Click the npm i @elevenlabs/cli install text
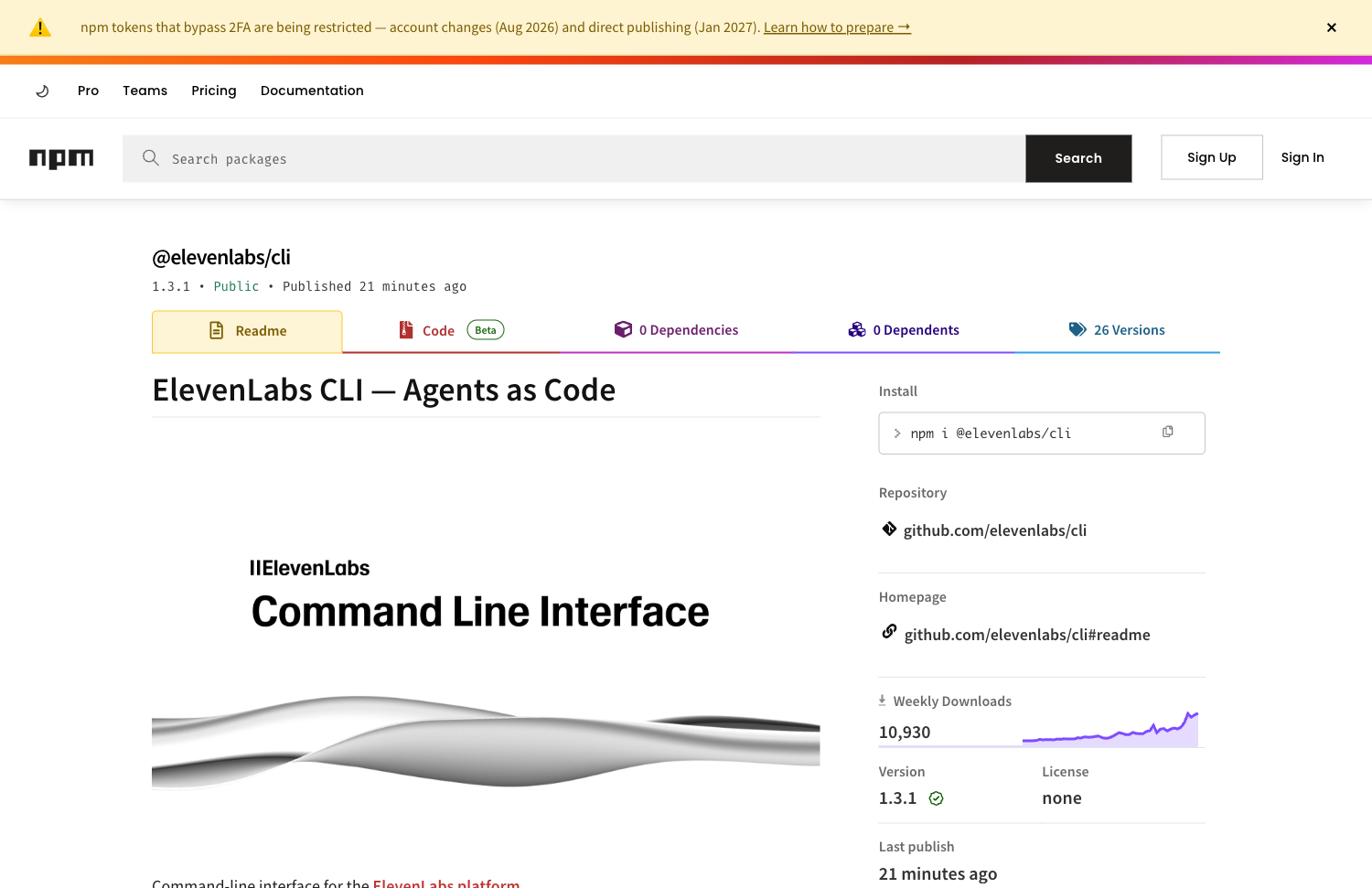The height and width of the screenshot is (888, 1372). tap(991, 433)
